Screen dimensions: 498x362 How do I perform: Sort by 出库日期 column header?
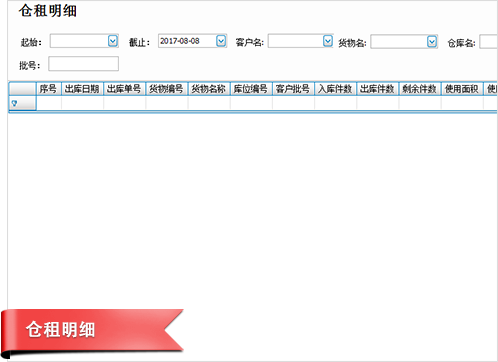[x=82, y=89]
